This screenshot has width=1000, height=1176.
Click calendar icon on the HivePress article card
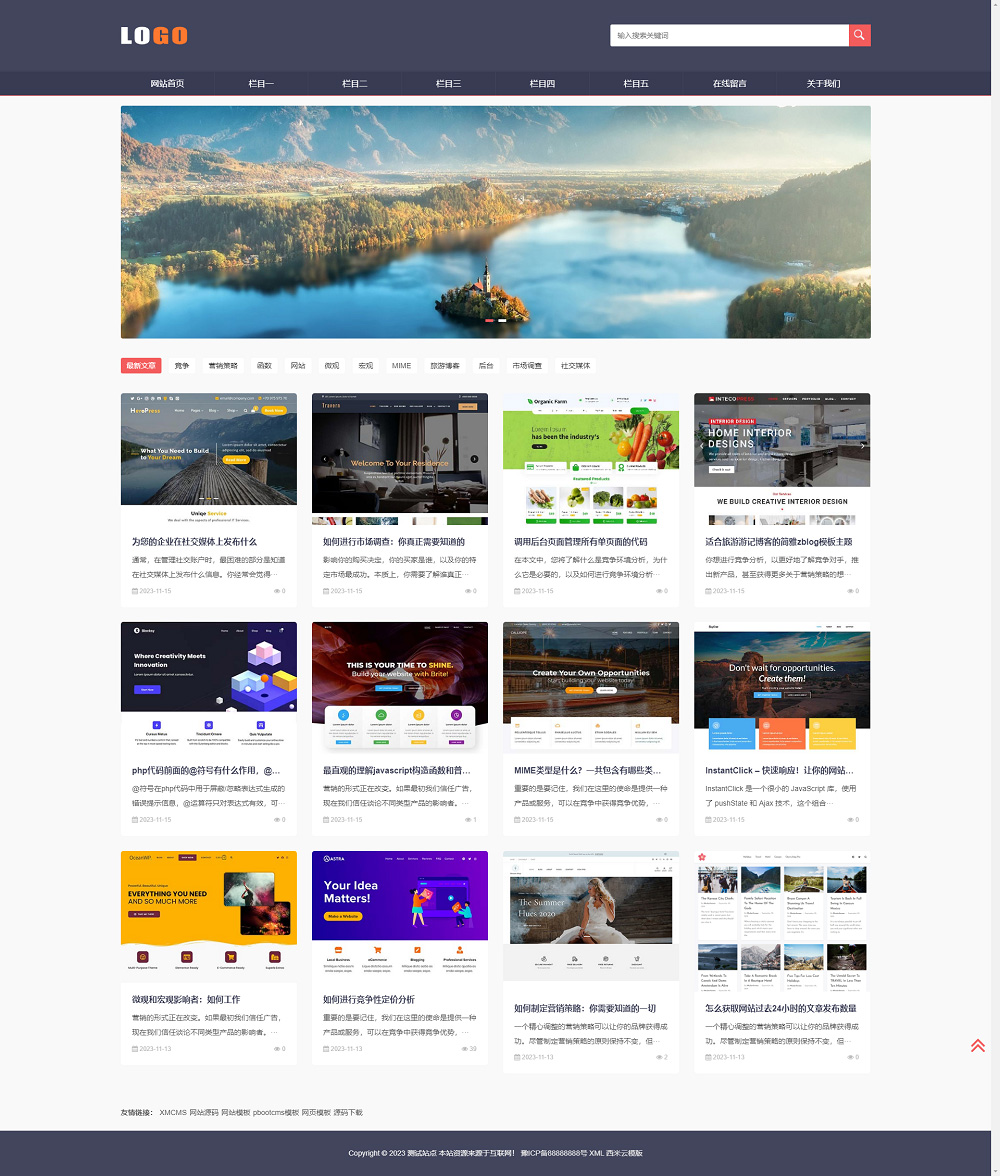pyautogui.click(x=135, y=591)
